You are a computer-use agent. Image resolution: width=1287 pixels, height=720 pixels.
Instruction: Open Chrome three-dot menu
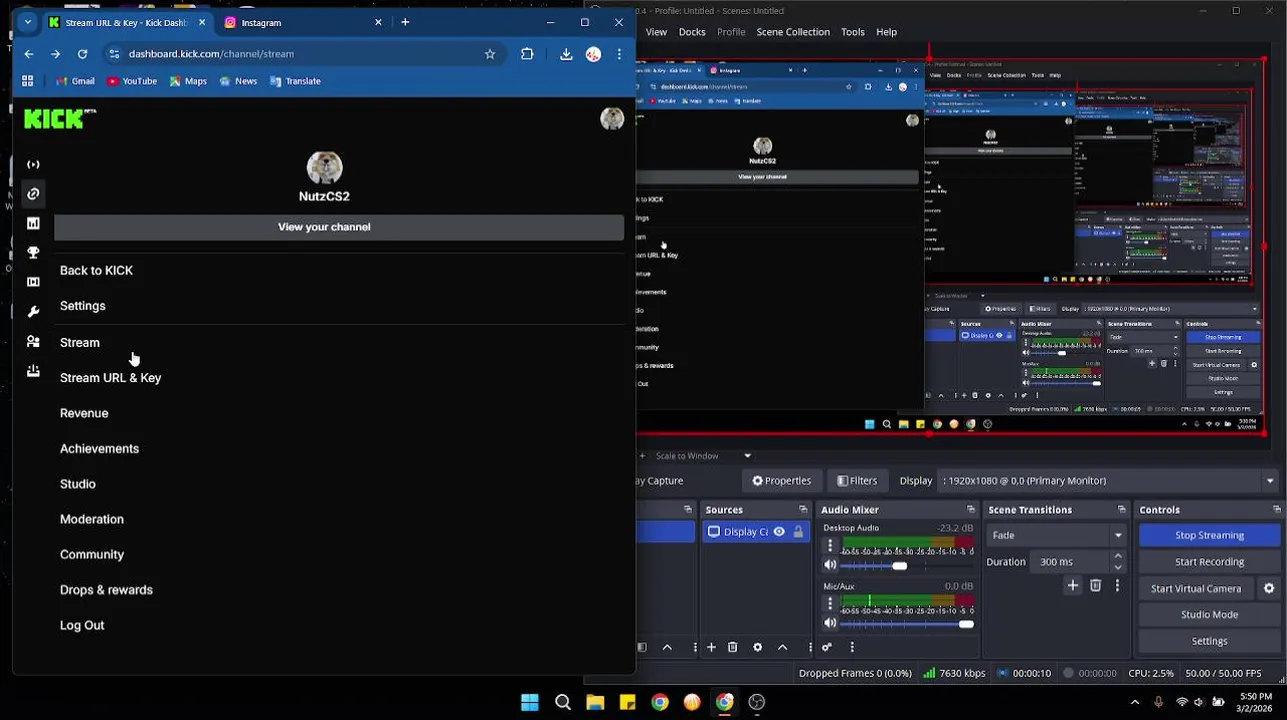point(619,54)
